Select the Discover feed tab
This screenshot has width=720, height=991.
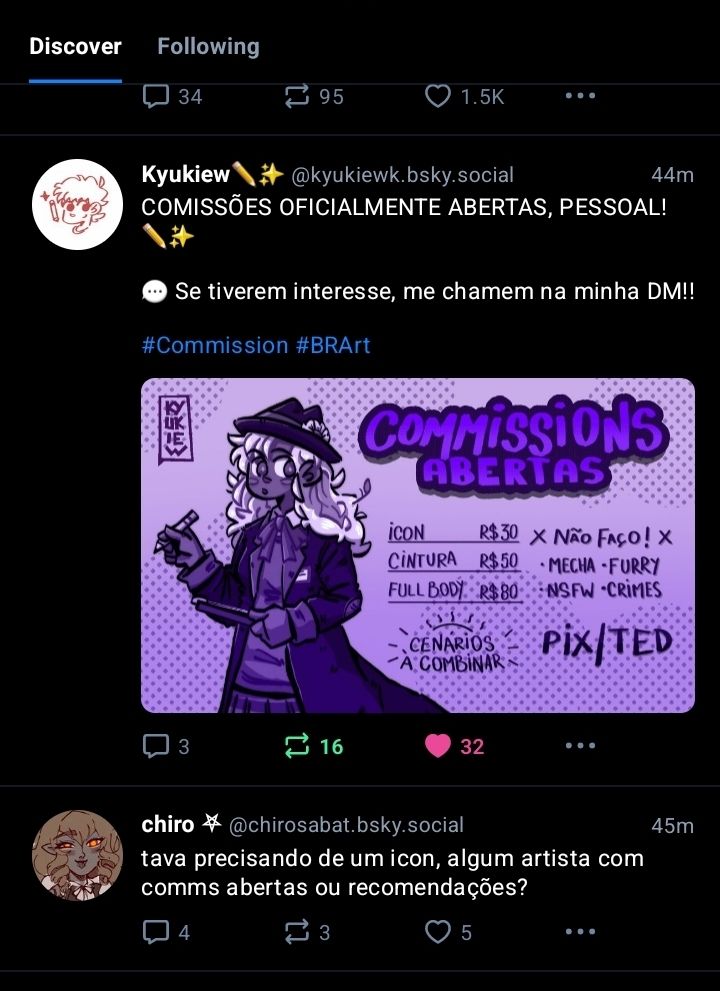[75, 46]
